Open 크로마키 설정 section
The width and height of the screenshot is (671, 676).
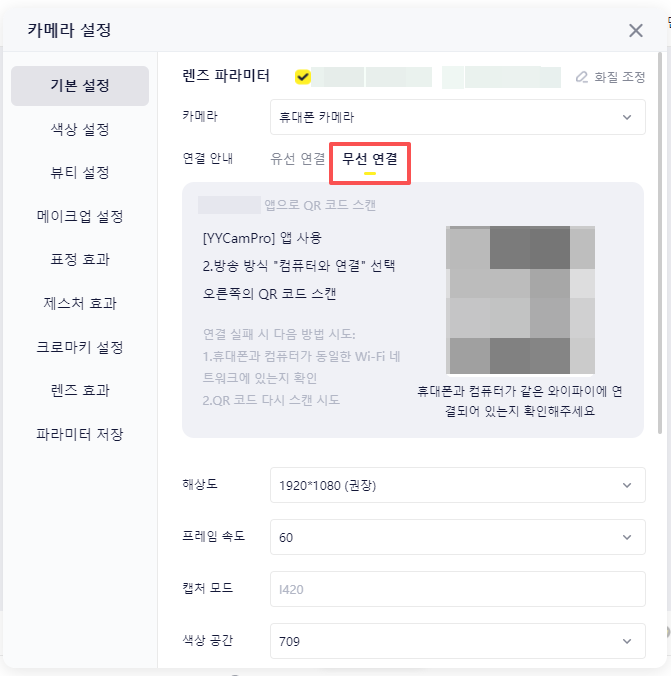click(x=80, y=347)
